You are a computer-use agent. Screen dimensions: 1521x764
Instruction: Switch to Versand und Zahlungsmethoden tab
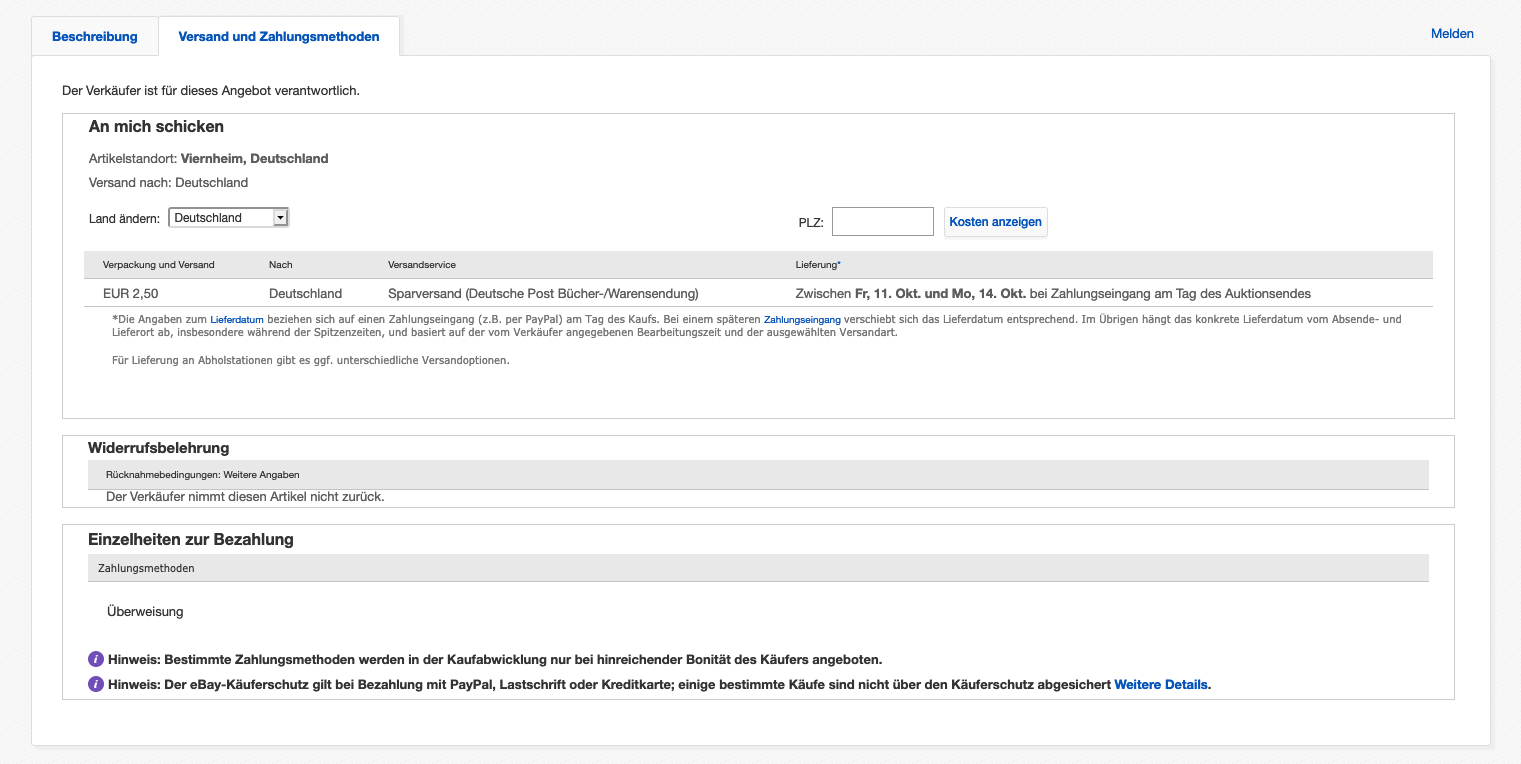point(278,37)
